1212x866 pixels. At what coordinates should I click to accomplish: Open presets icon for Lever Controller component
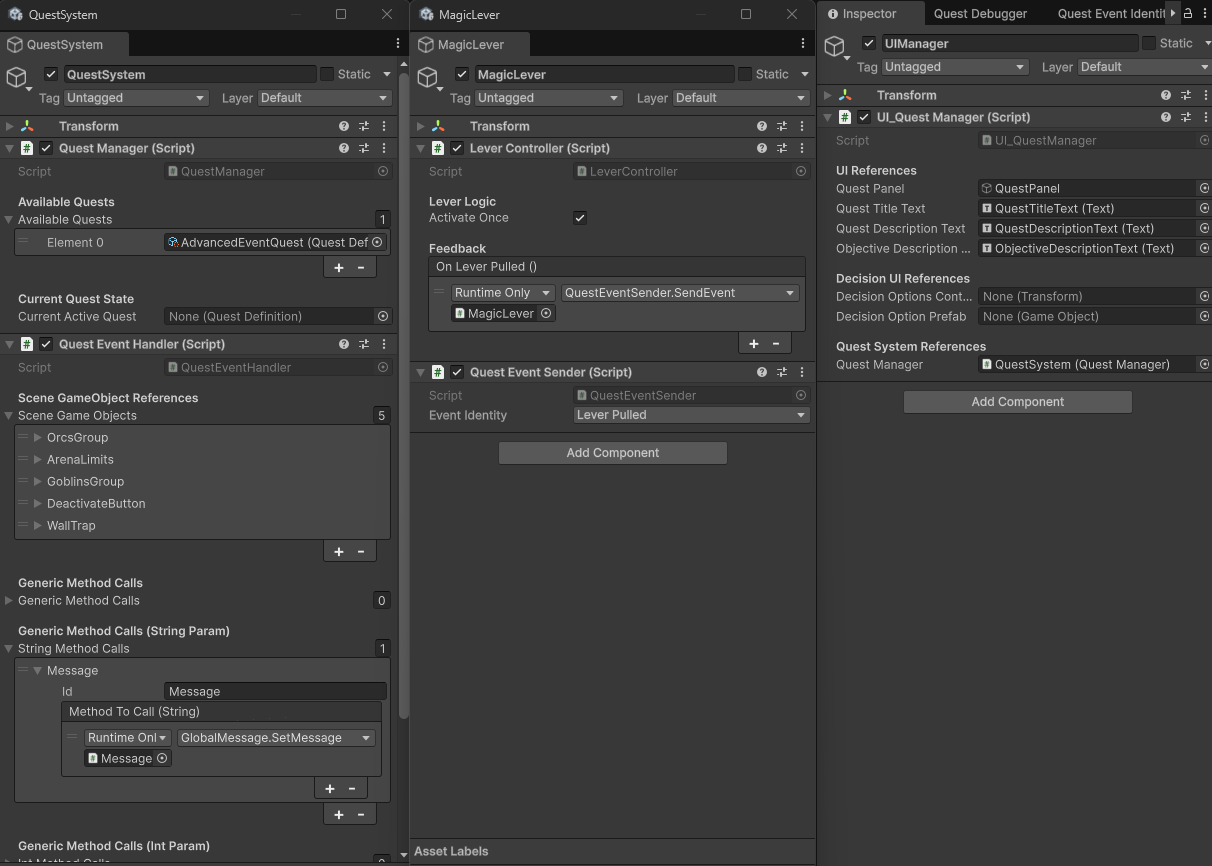coord(781,148)
